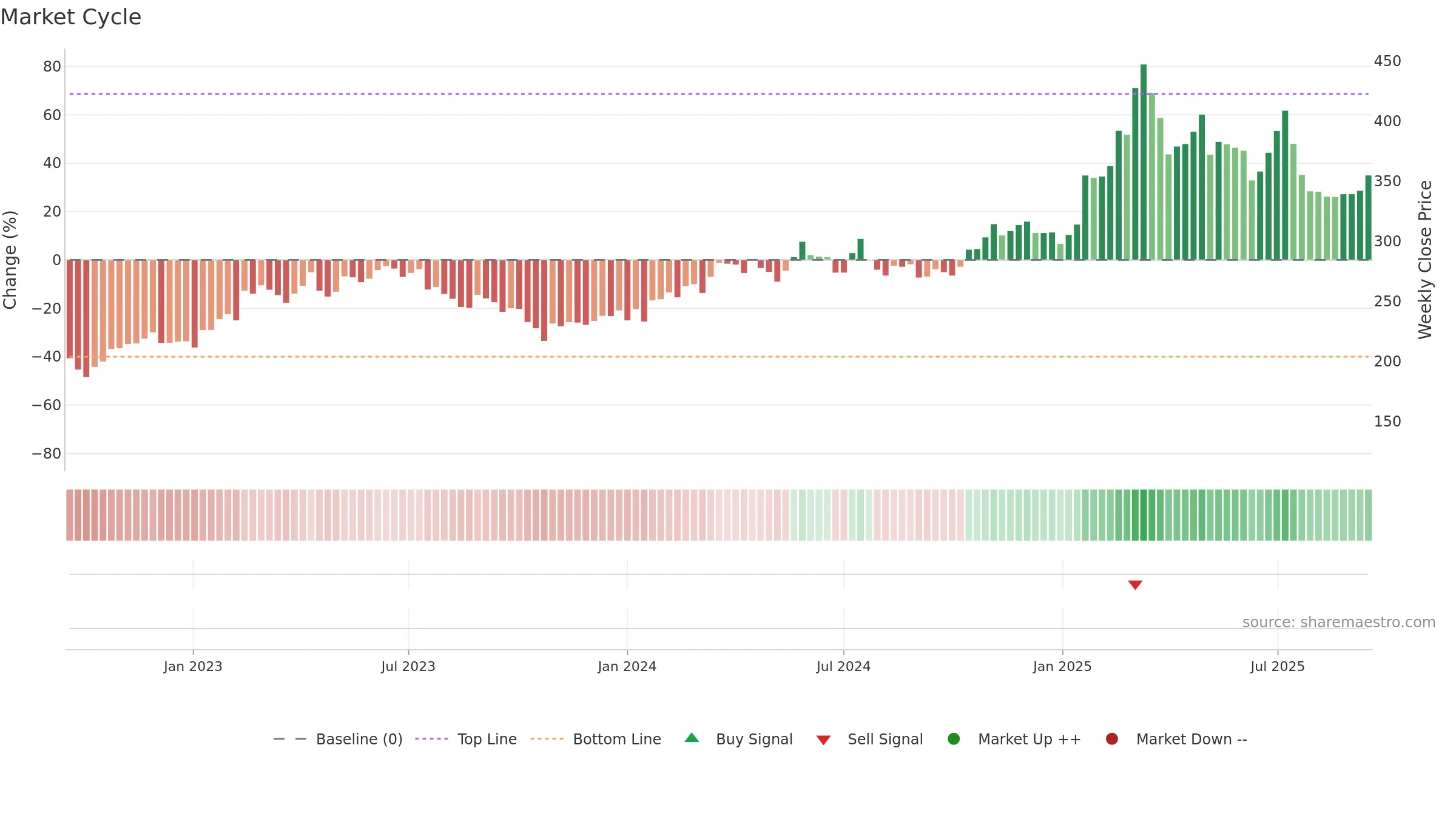1456x819 pixels.
Task: Click the Jul 2025 x-axis label
Action: point(1278,666)
